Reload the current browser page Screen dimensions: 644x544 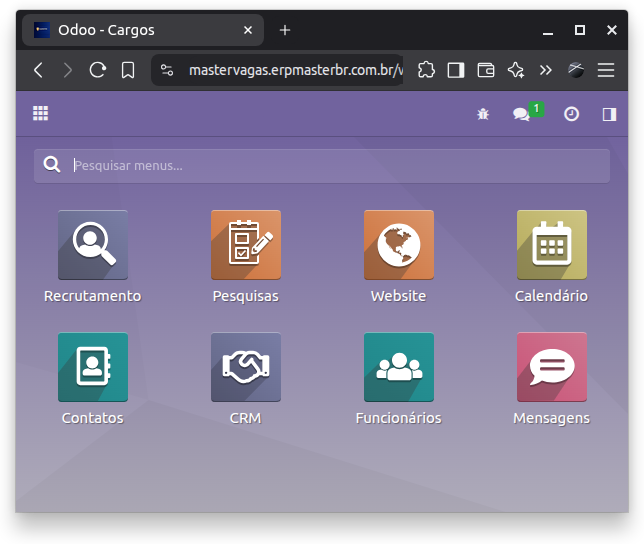pos(97,70)
